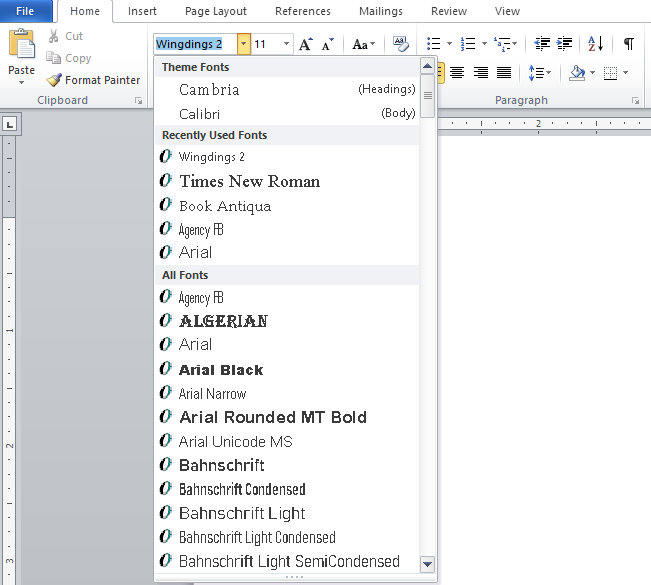This screenshot has height=585, width=651.
Task: Shrink font size with small A
Action: (328, 44)
